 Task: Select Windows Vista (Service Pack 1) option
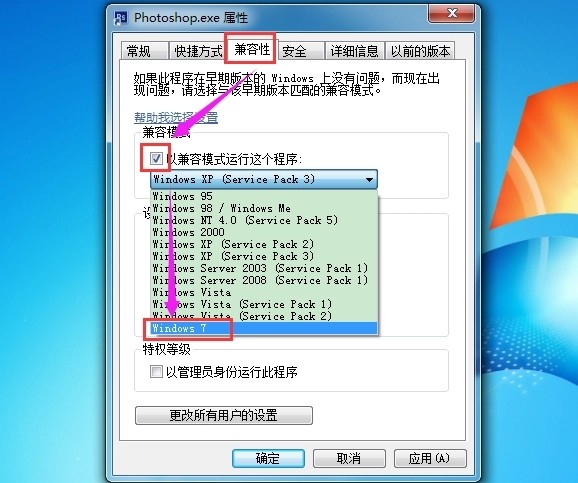pos(264,304)
